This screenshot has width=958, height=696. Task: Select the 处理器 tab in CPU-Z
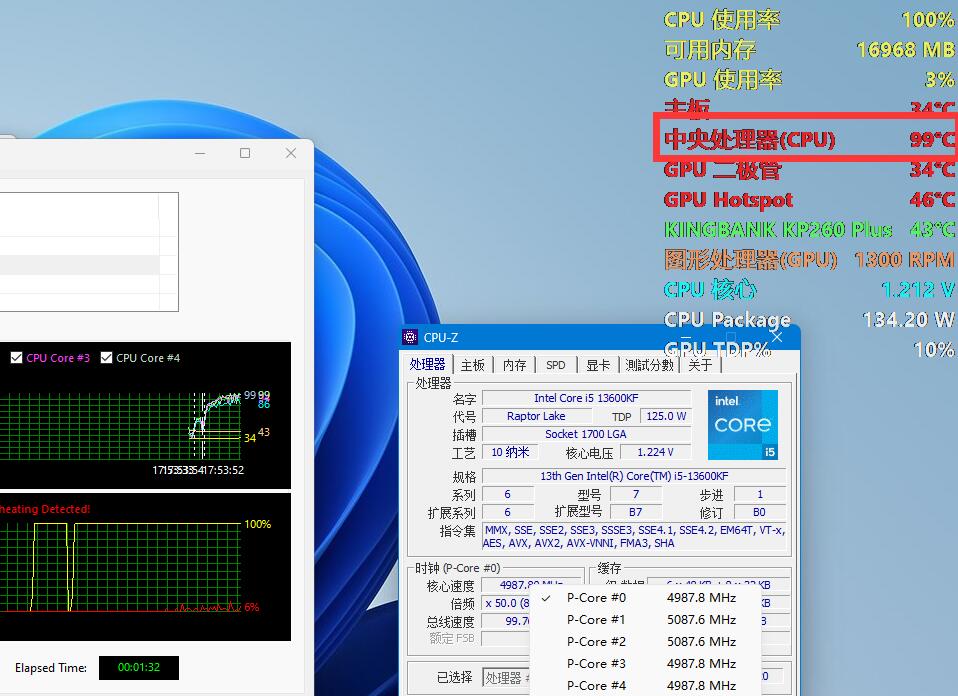point(427,364)
